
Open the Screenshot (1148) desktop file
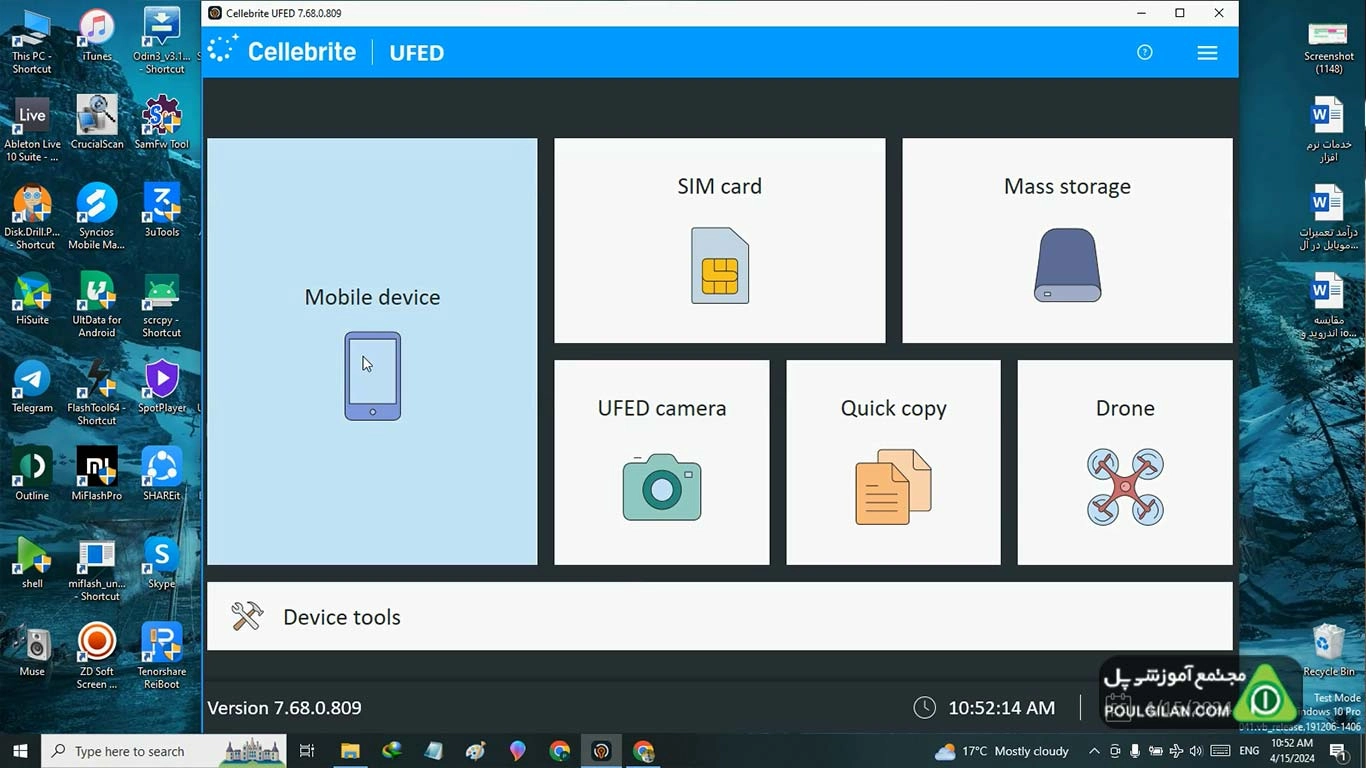(1328, 48)
